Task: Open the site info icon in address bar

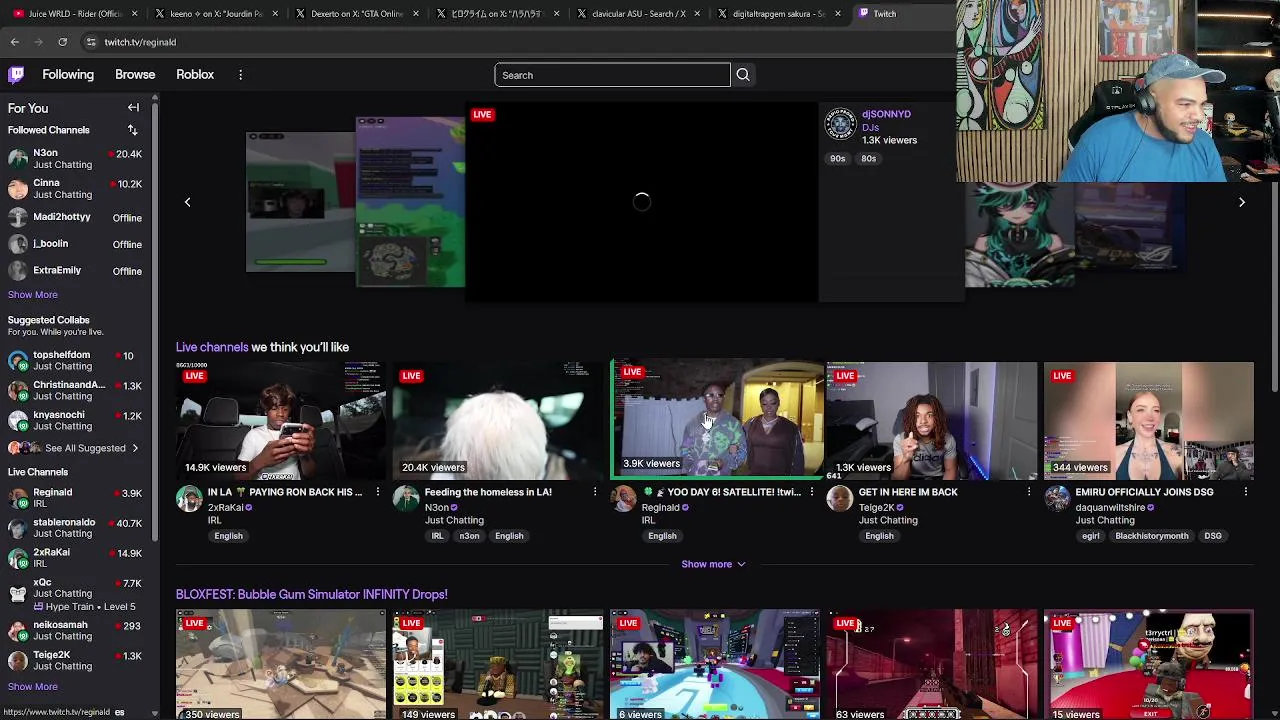Action: tap(91, 42)
